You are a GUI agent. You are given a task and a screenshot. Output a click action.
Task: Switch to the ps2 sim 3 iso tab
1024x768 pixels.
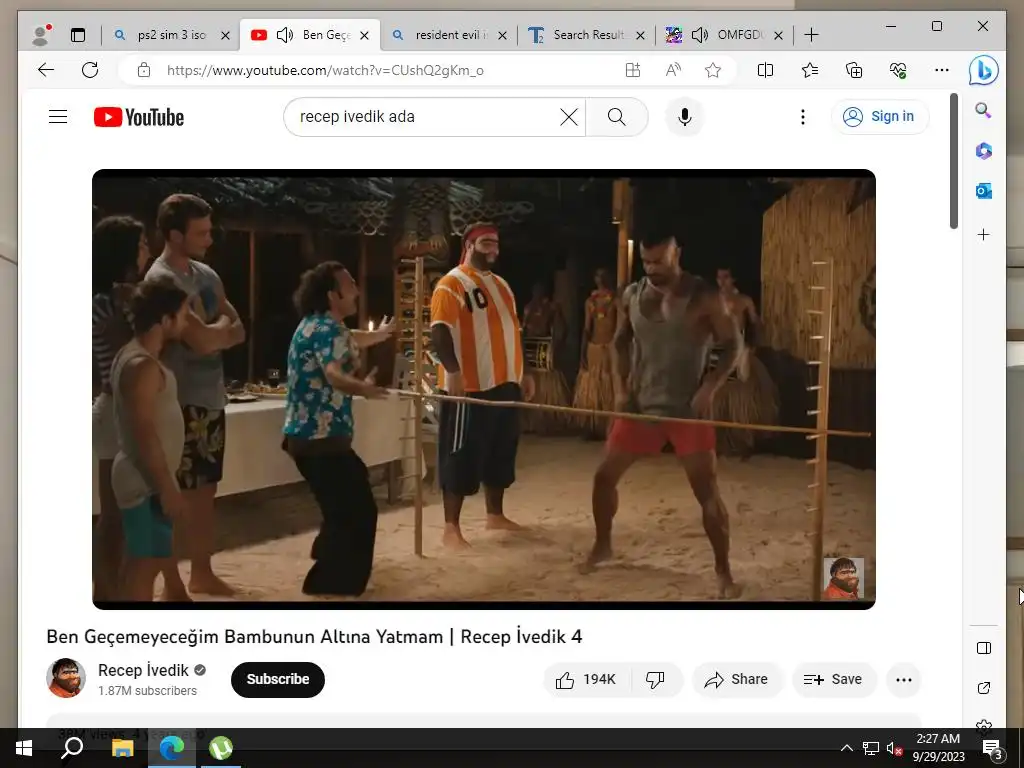172,35
